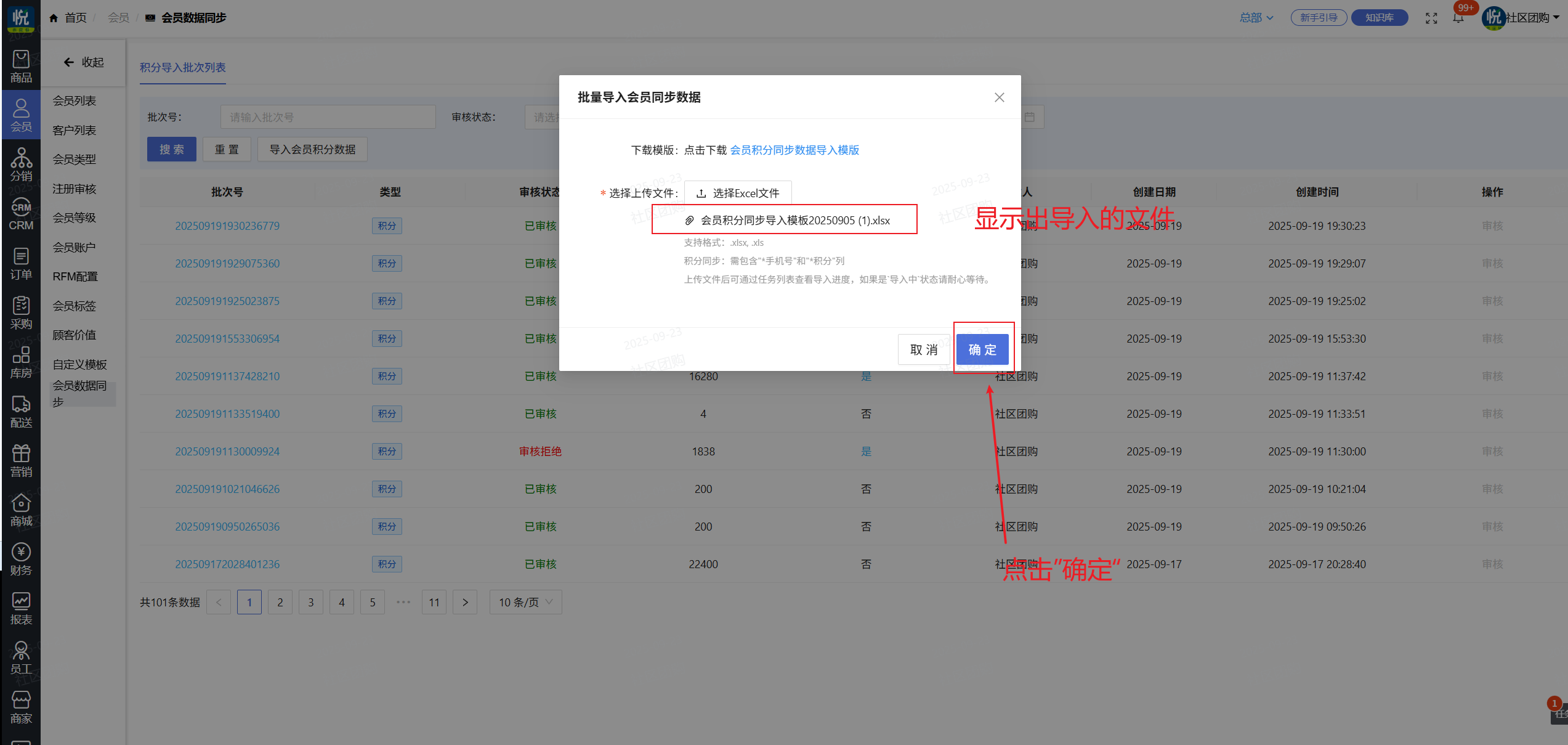Viewport: 1568px width, 745px height.
Task: Open the 配送 delivery sidebar icon
Action: 21,411
